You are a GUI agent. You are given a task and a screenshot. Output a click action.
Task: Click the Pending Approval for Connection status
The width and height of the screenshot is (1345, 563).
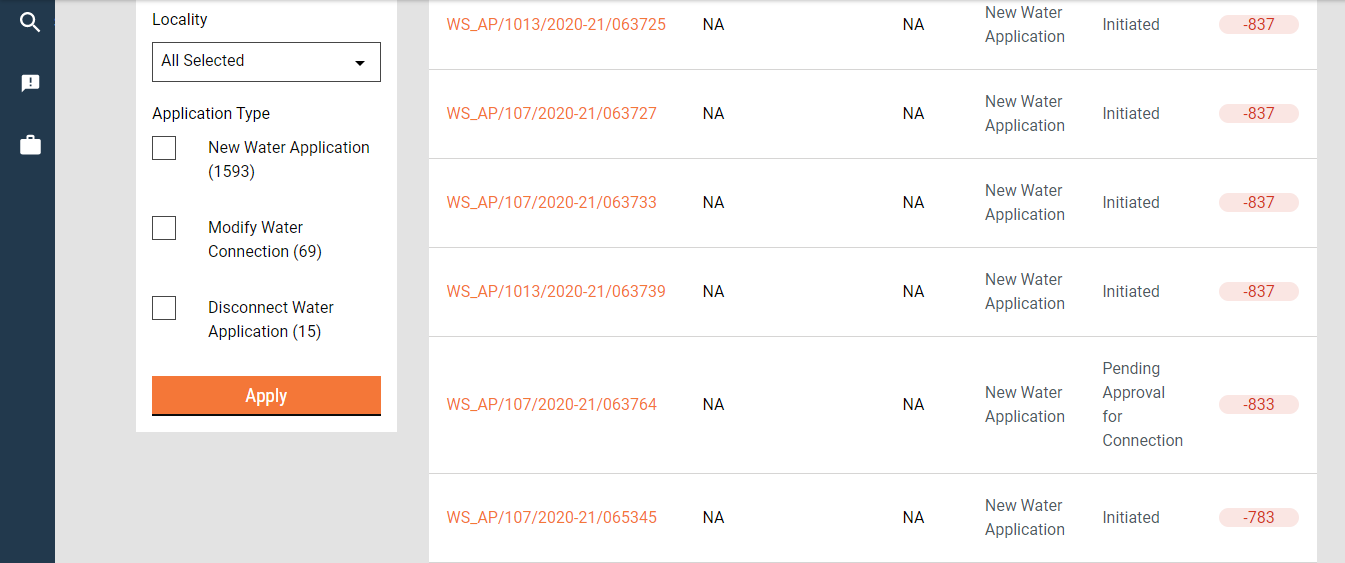(x=1142, y=404)
